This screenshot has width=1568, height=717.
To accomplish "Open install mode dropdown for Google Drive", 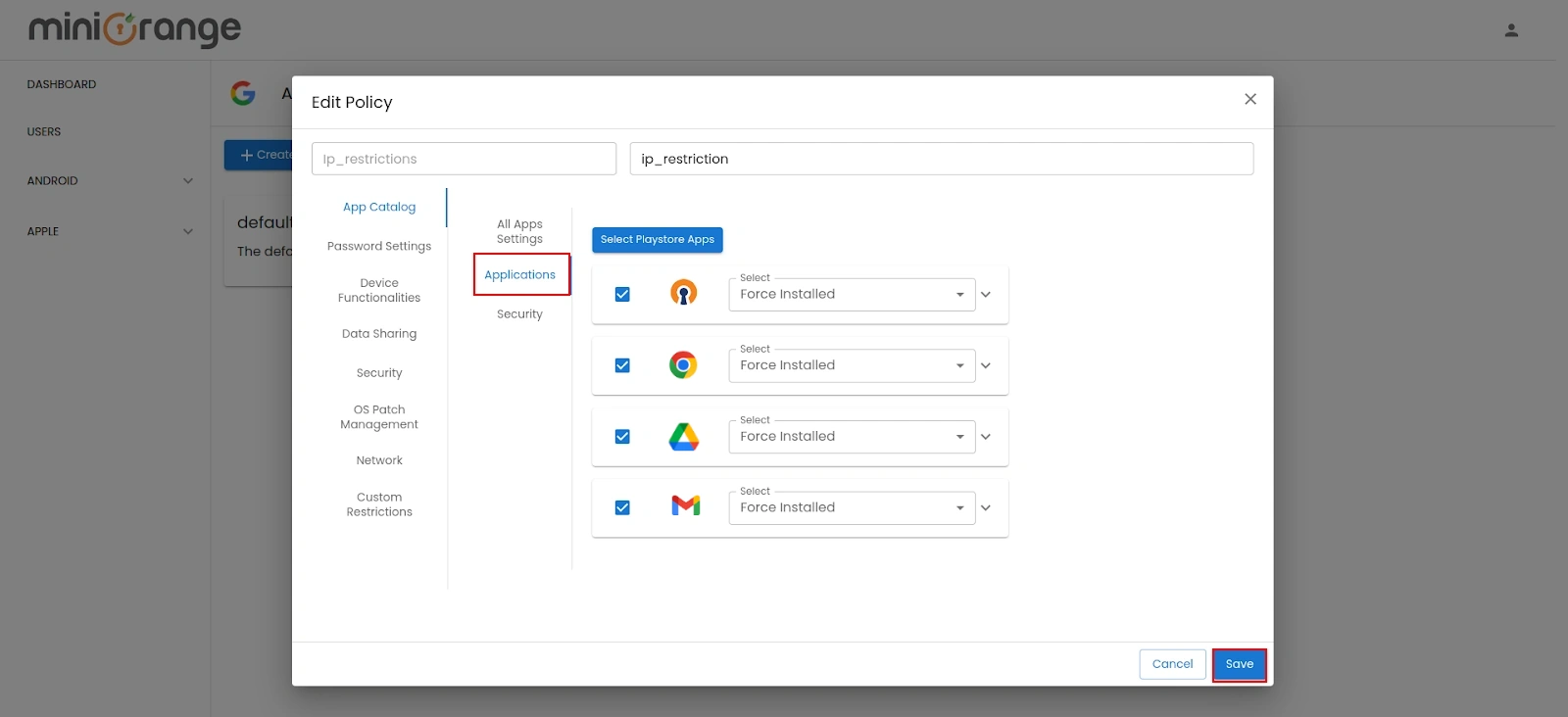I will click(852, 437).
